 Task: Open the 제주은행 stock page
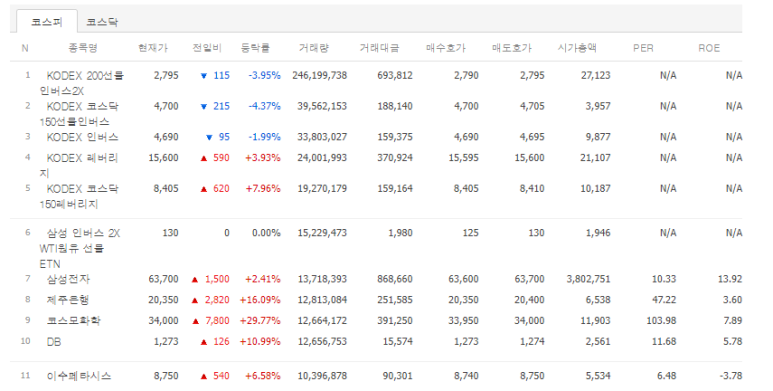tap(68, 300)
